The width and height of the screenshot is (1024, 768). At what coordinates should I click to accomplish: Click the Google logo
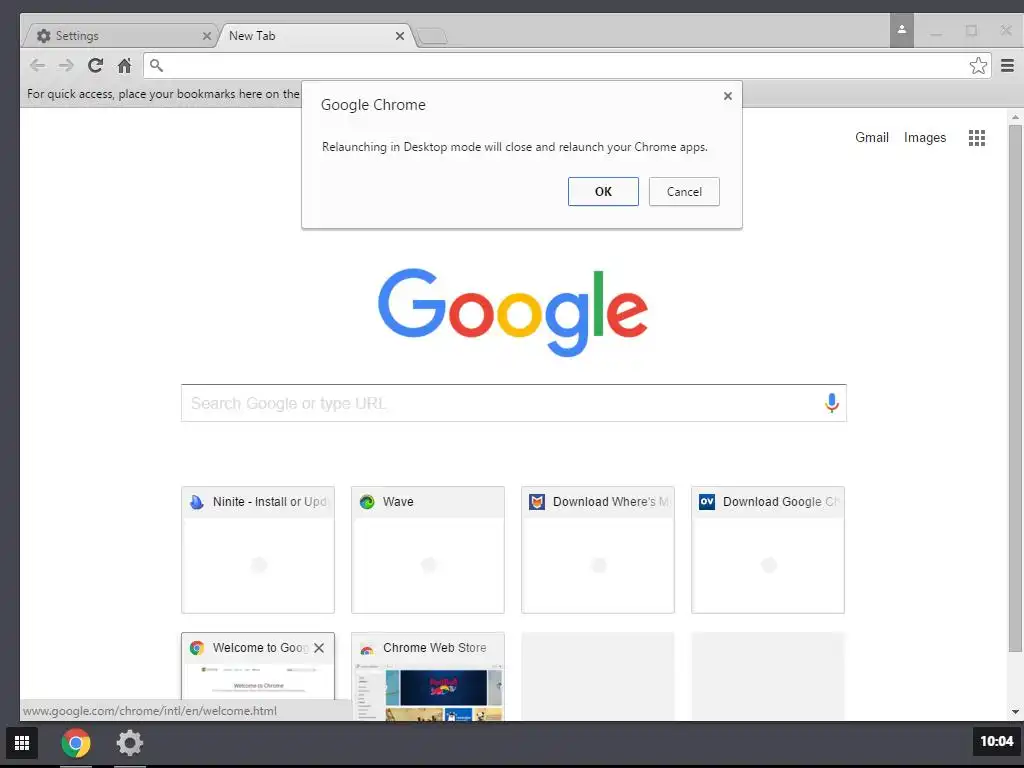pos(513,312)
